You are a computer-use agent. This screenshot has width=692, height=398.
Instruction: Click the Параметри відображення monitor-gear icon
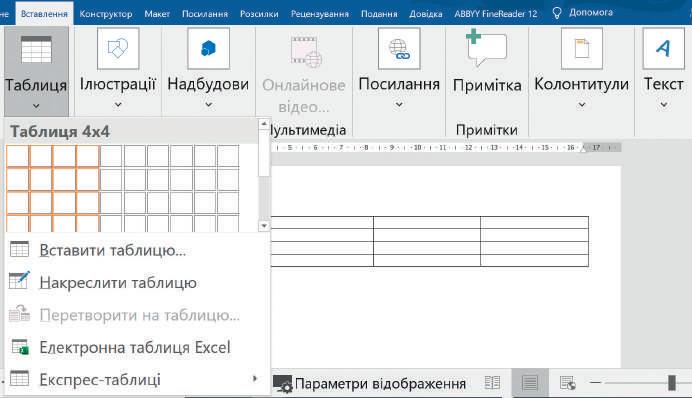click(282, 384)
